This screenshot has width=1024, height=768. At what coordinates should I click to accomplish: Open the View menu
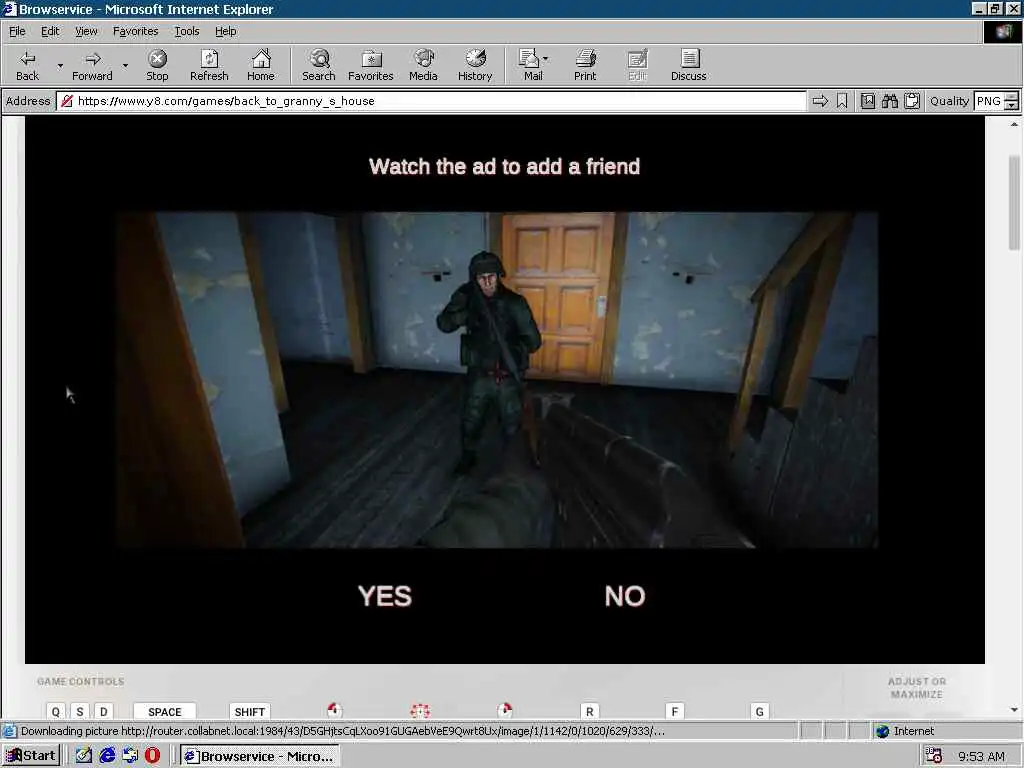click(x=86, y=31)
